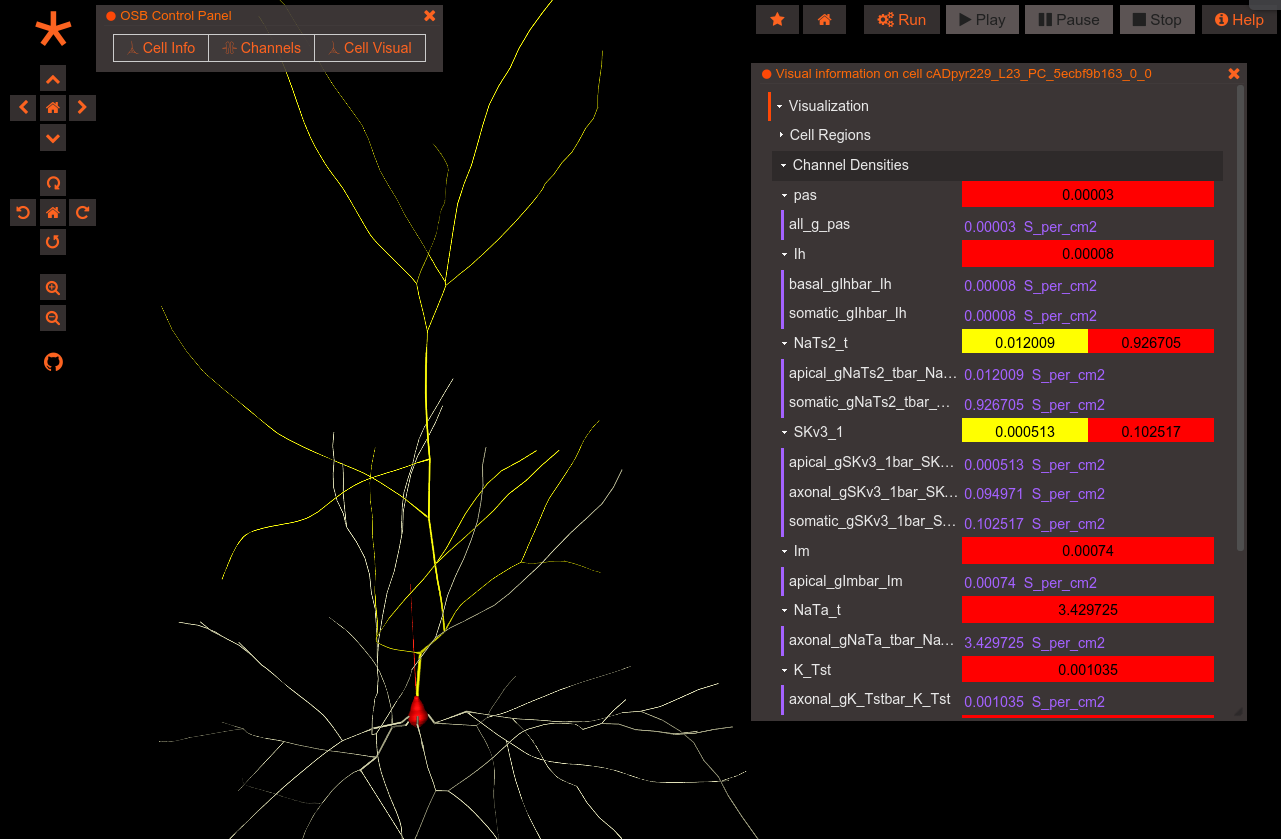Pan camera up with the up arrow

pyautogui.click(x=53, y=79)
